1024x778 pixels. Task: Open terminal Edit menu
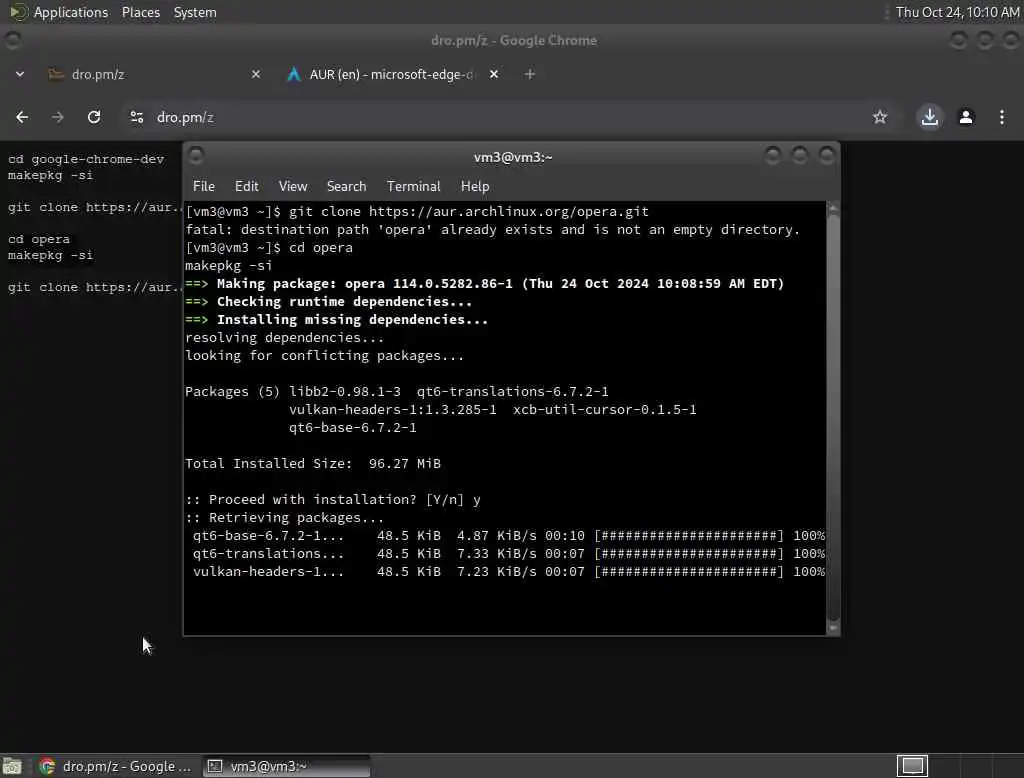point(246,186)
